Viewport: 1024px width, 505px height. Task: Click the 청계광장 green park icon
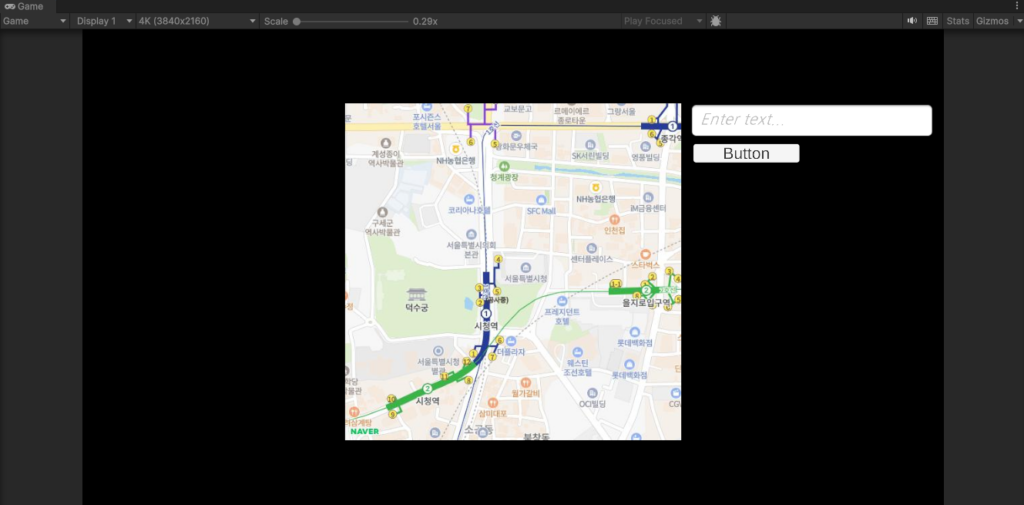(x=504, y=167)
